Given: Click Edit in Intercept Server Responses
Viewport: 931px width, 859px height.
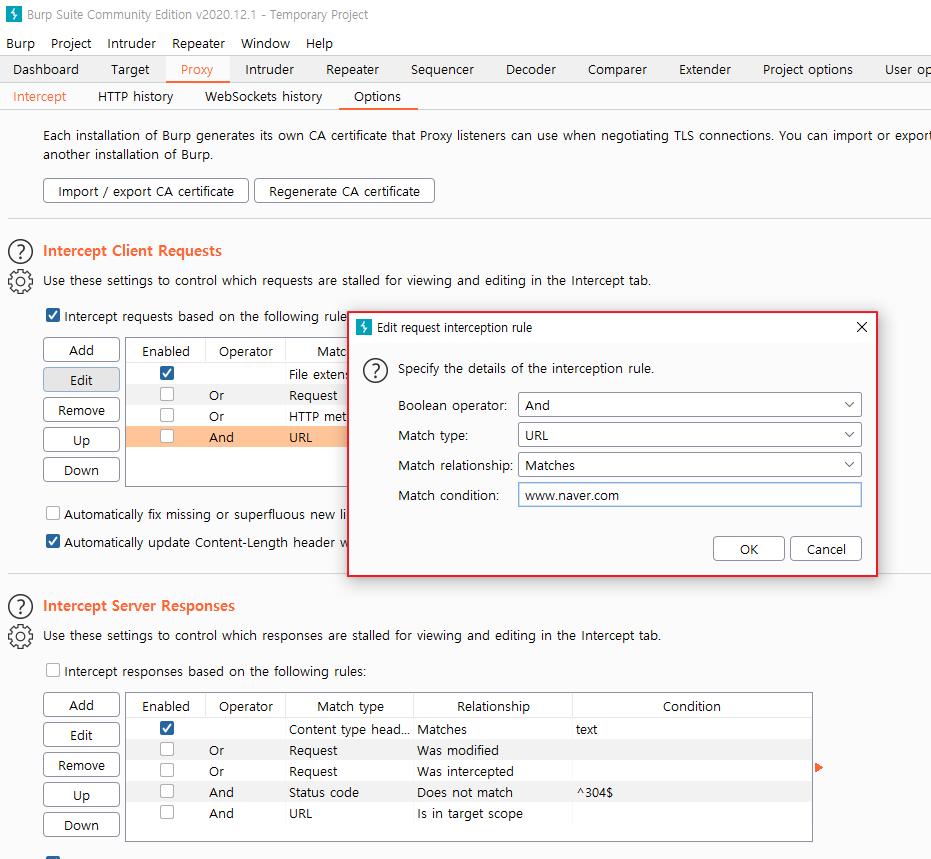Looking at the screenshot, I should click(81, 735).
